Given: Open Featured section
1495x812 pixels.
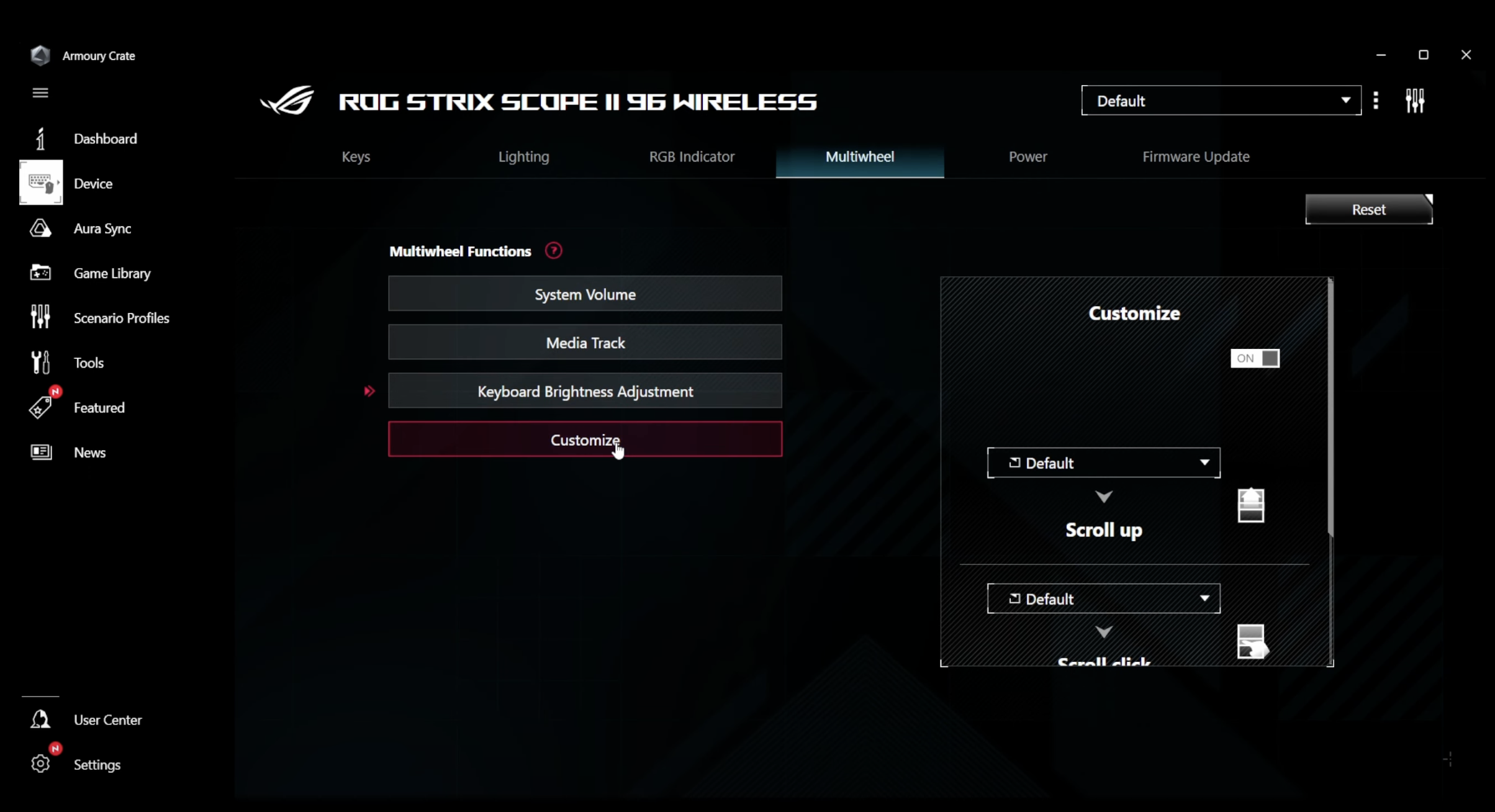Looking at the screenshot, I should 99,407.
